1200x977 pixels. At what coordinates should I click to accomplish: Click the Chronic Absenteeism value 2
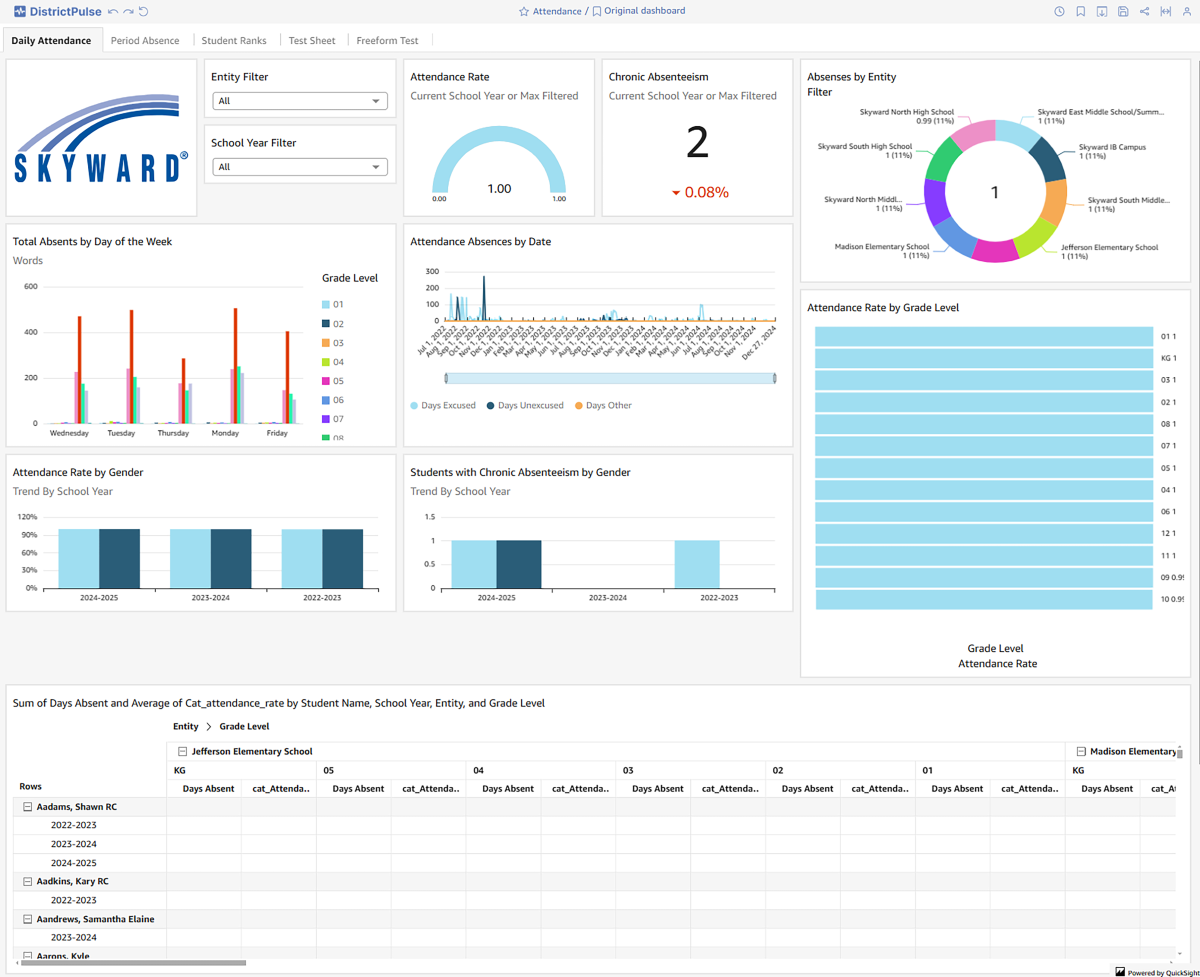[697, 143]
